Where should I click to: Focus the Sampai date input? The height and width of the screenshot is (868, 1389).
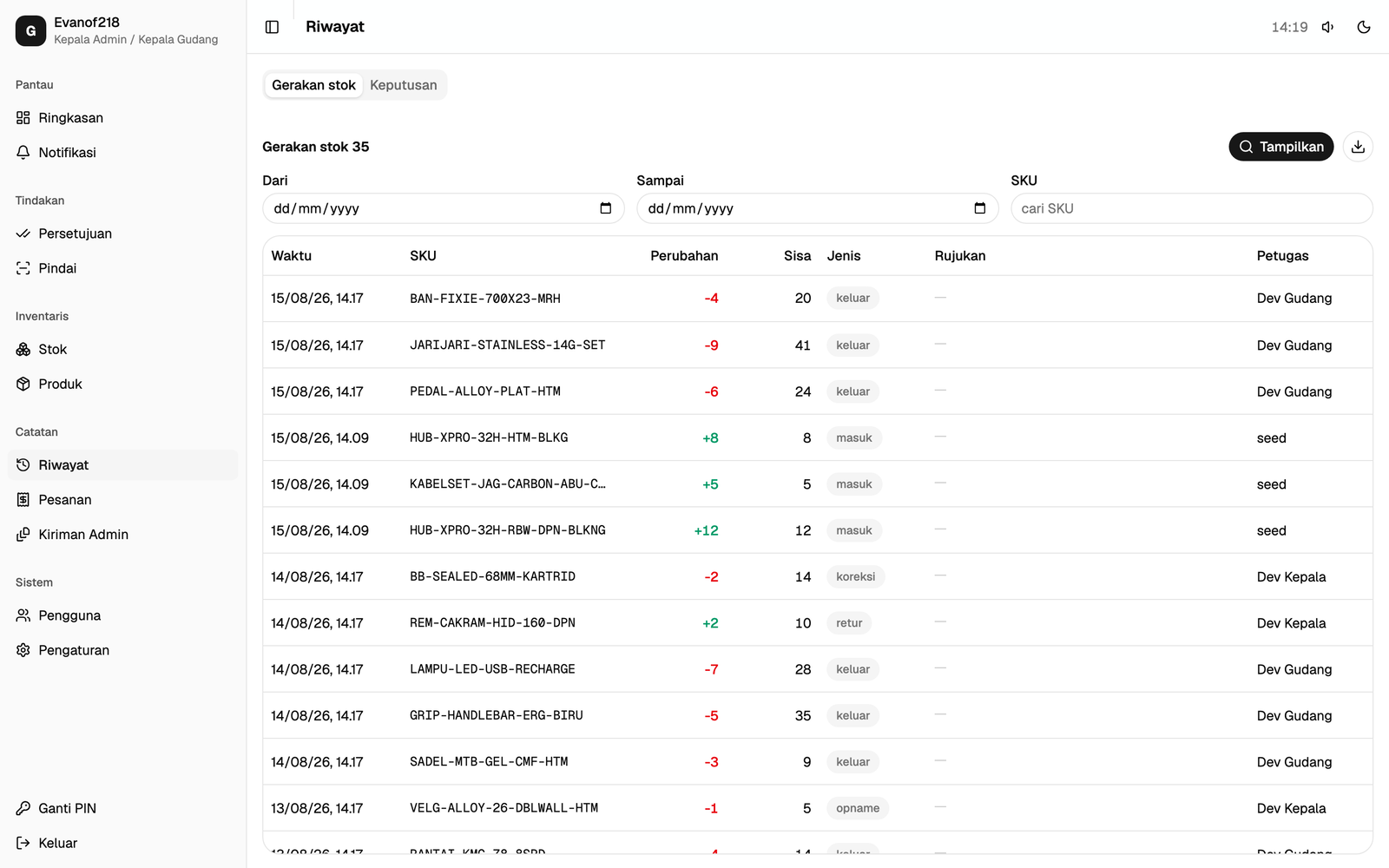(817, 208)
